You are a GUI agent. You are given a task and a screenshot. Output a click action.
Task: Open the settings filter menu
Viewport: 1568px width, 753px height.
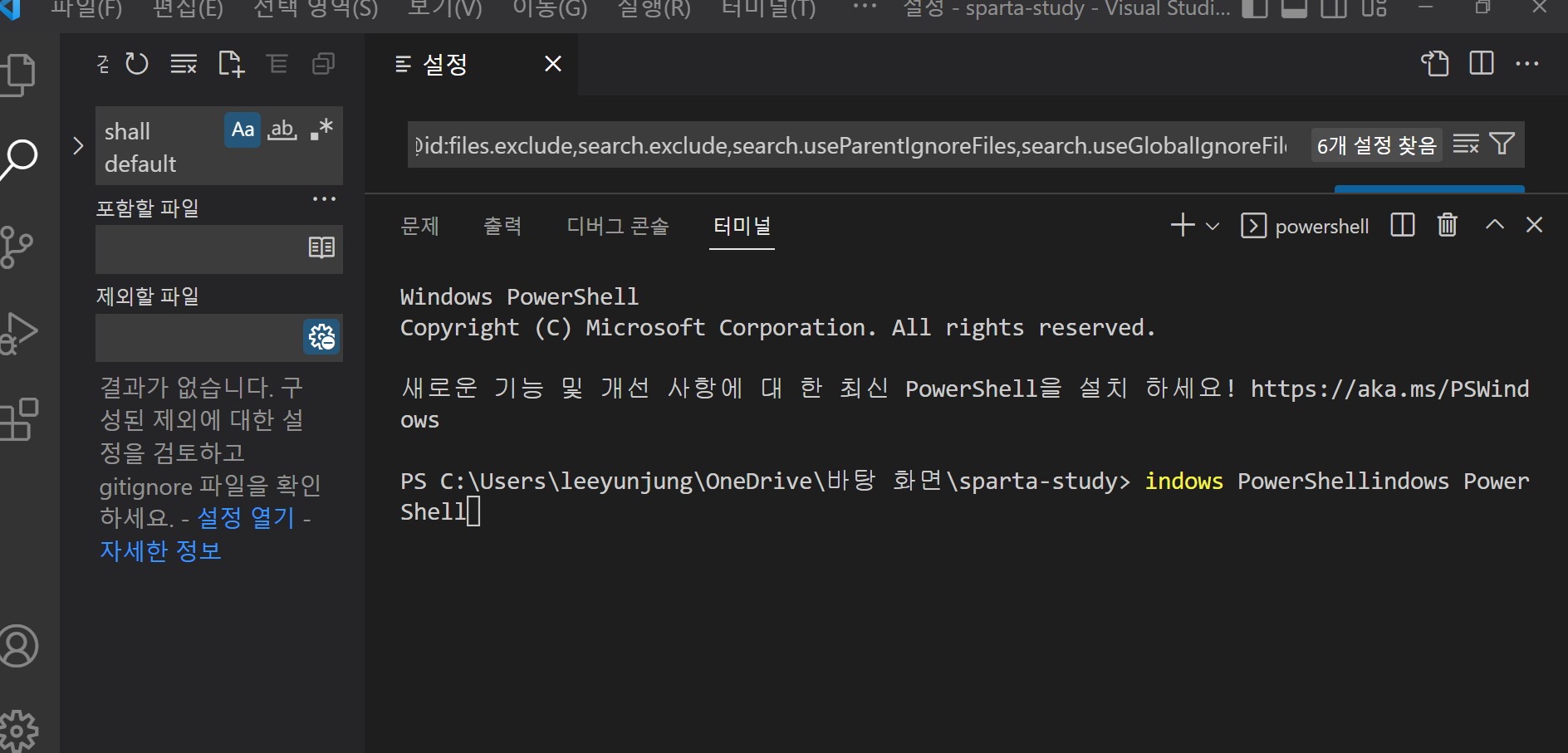click(x=1502, y=144)
